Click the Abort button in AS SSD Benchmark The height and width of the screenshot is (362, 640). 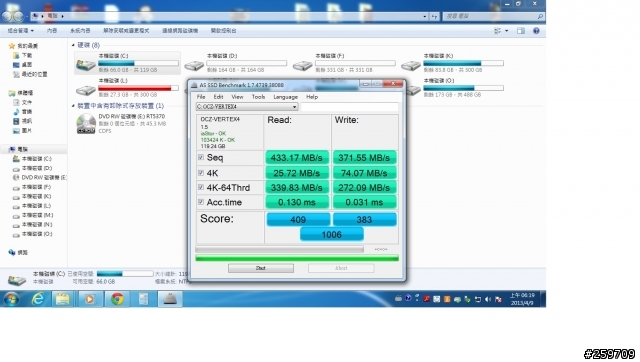pyautogui.click(x=341, y=268)
